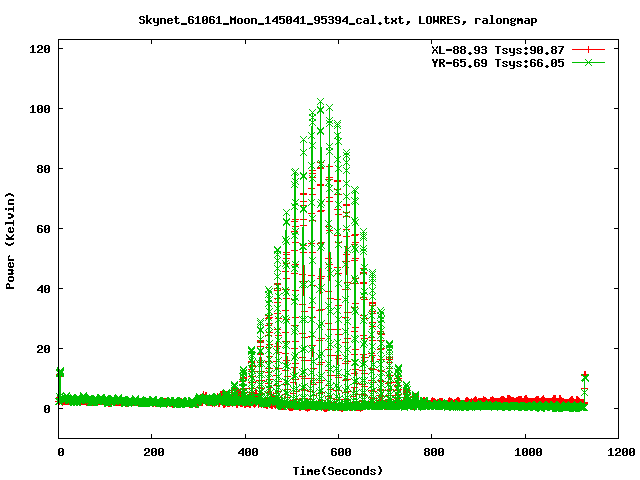This screenshot has width=640, height=480.
Task: Click the 200 tick label on x-axis
Action: click(153, 452)
